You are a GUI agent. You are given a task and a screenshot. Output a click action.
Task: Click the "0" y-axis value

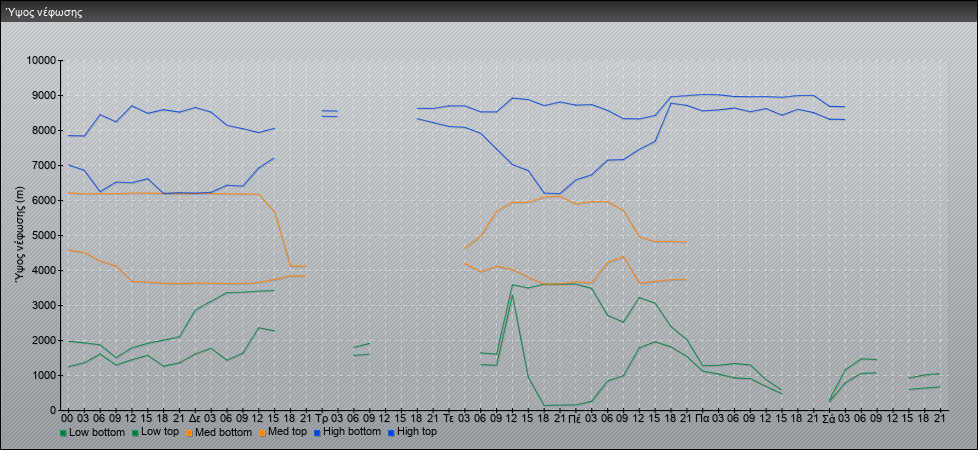click(x=54, y=410)
